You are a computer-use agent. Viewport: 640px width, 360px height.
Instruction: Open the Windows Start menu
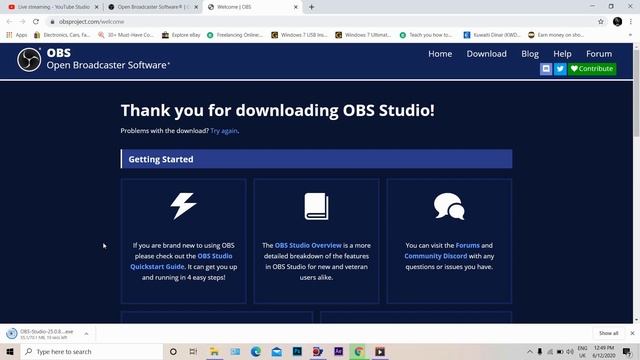[x=10, y=351]
